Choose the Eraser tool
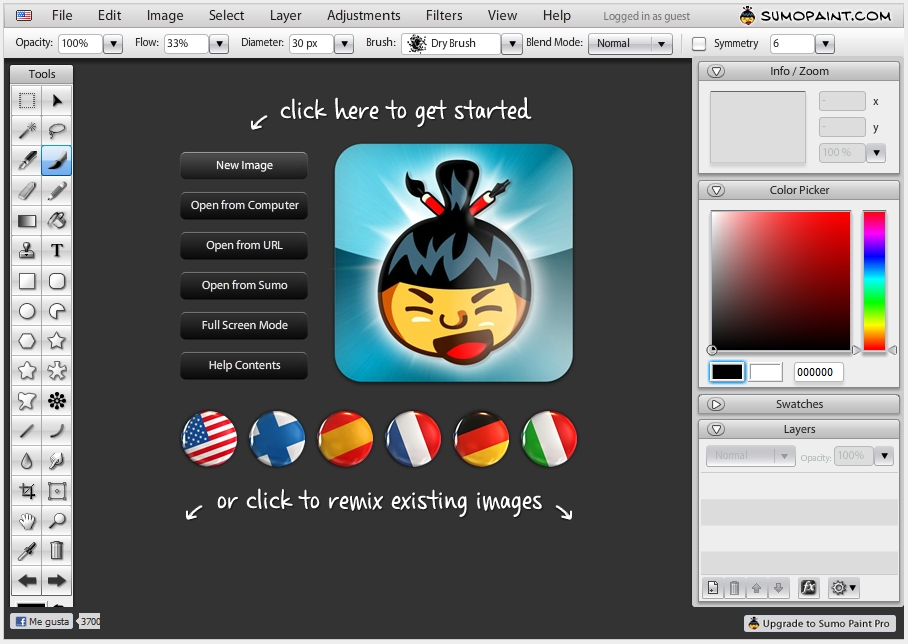 pyautogui.click(x=27, y=190)
